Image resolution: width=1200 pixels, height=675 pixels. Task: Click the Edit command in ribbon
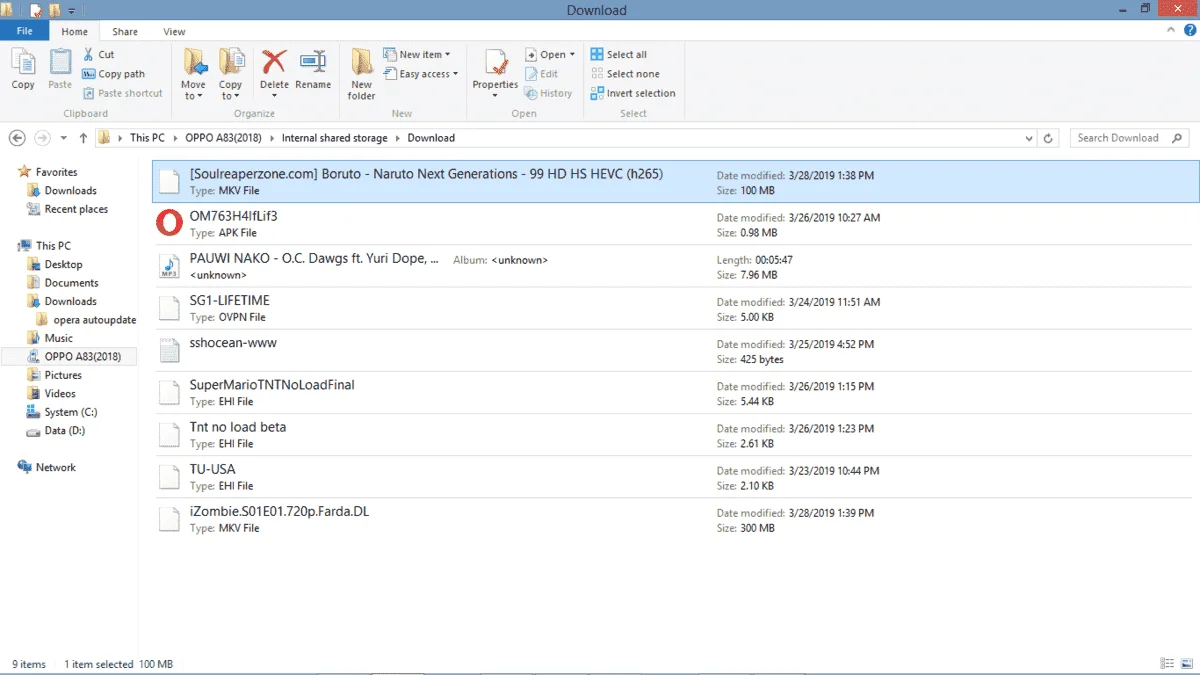click(541, 74)
